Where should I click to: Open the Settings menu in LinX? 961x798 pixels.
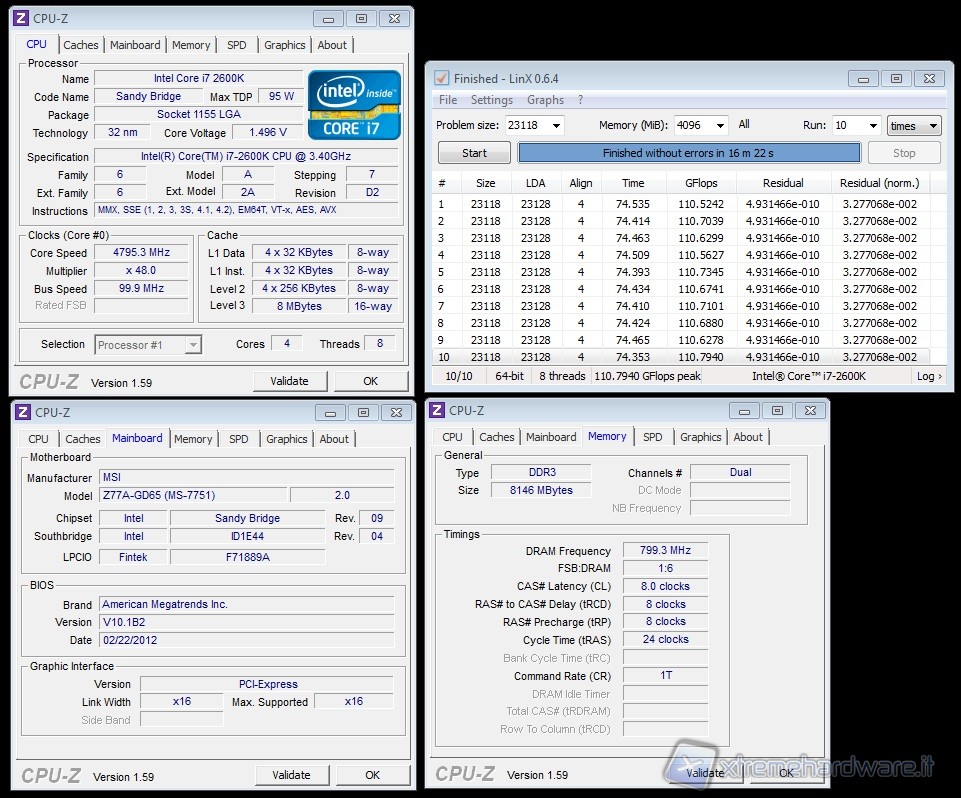click(491, 100)
